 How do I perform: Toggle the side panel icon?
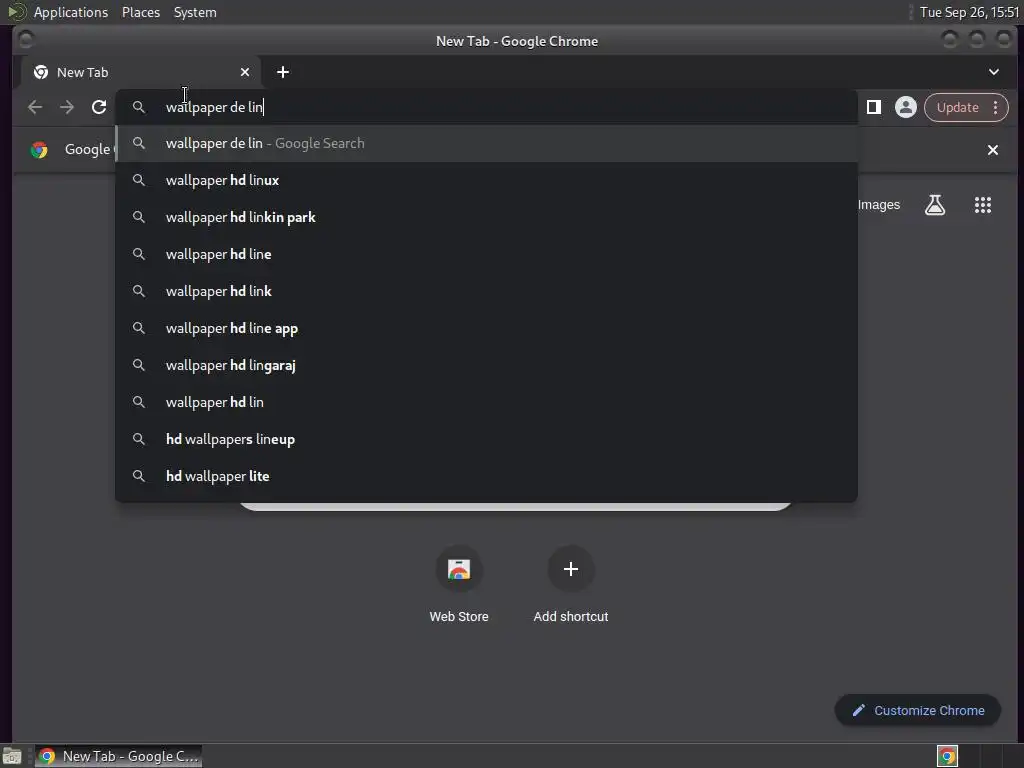(874, 107)
